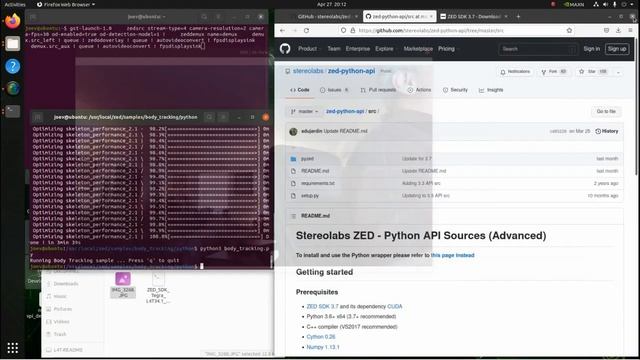Viewport: 640px width, 360px height.
Task: Show Applications grid in the dock
Action: pyautogui.click(x=13, y=348)
